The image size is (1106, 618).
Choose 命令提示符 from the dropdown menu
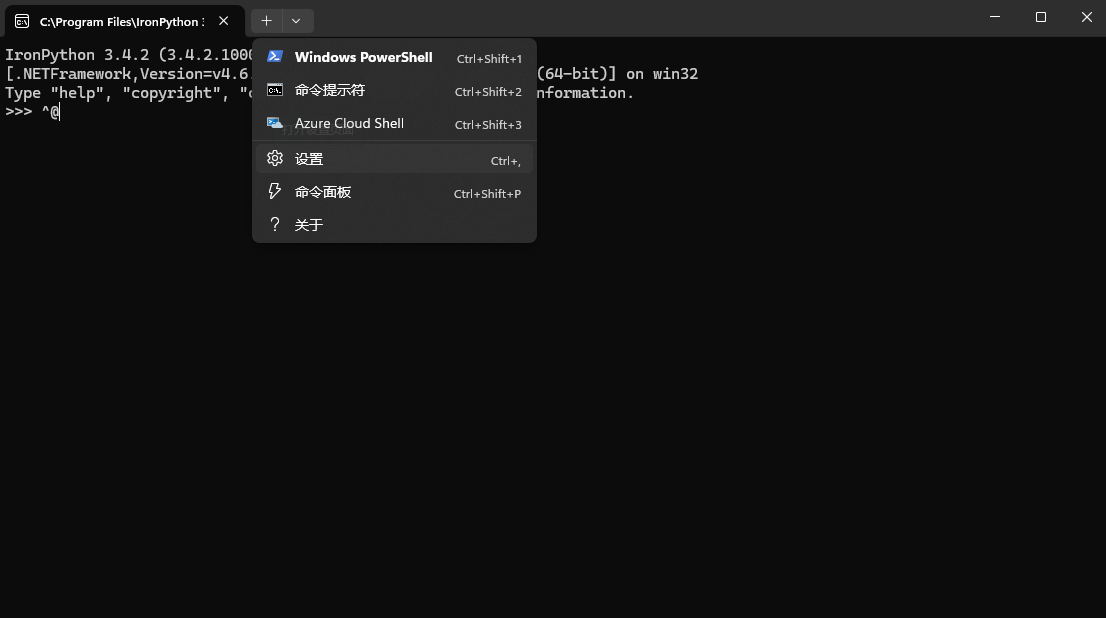pyautogui.click(x=330, y=91)
